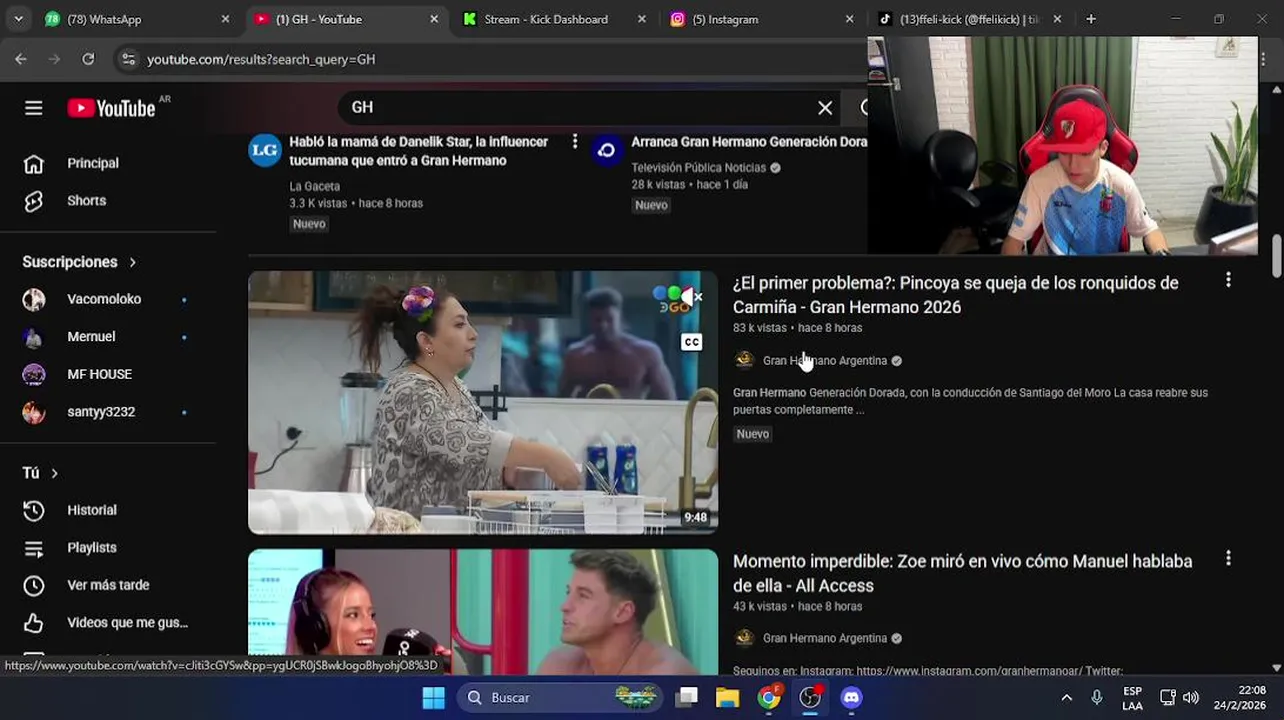Open more options for Pincoya video
This screenshot has height=720, width=1284.
[x=1228, y=281]
